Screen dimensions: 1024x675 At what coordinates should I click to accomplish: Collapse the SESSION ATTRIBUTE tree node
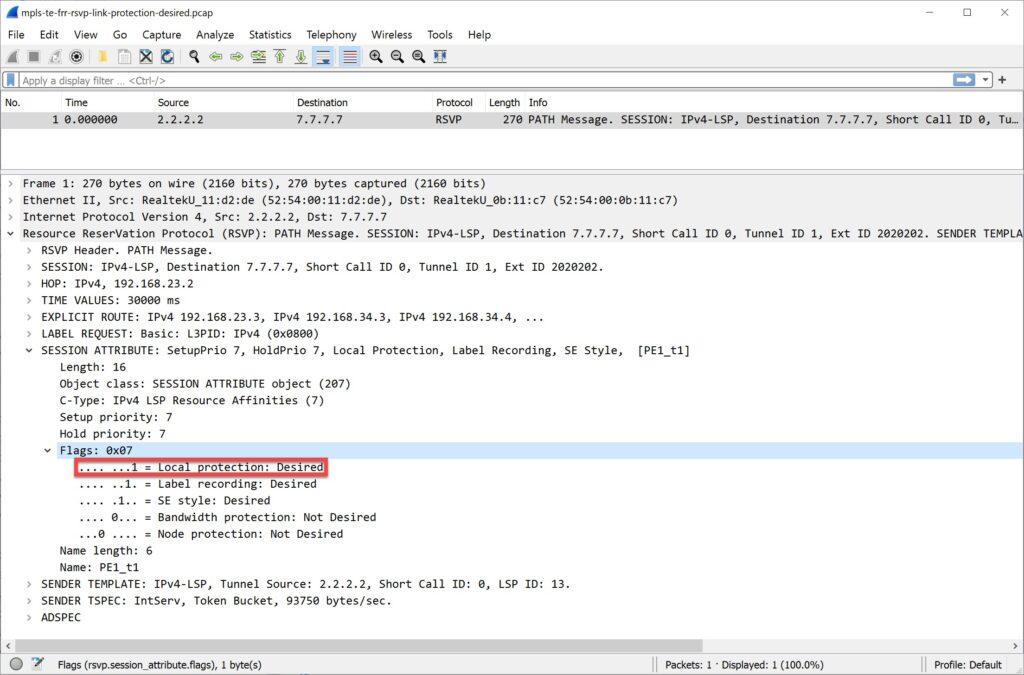point(29,351)
